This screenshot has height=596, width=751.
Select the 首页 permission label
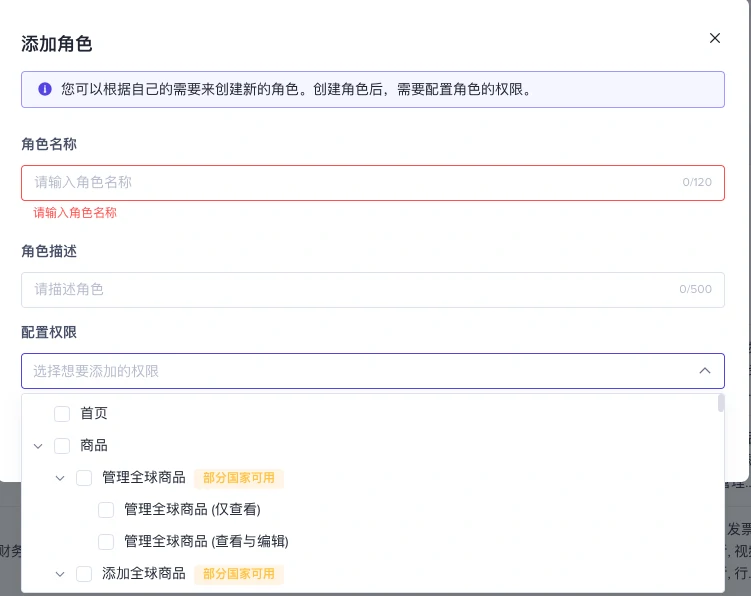point(94,414)
